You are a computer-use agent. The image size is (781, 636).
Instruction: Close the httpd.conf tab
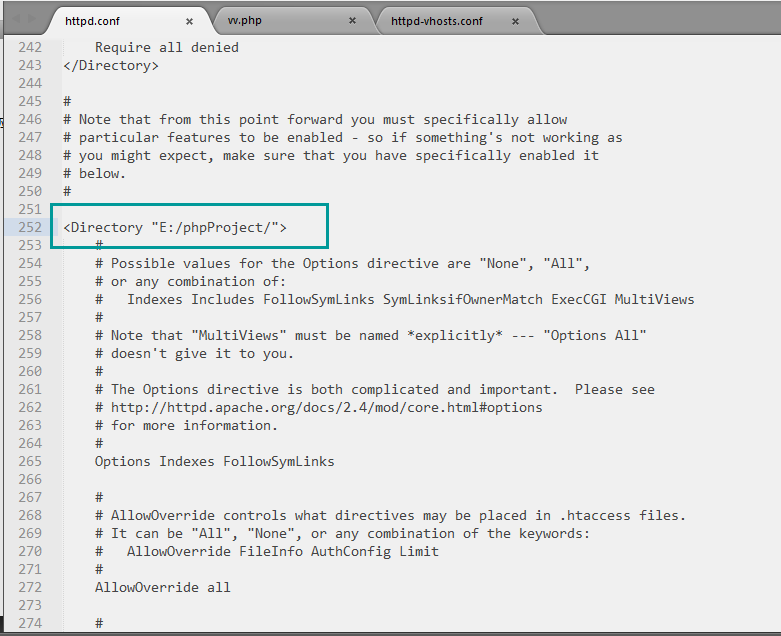(189, 21)
